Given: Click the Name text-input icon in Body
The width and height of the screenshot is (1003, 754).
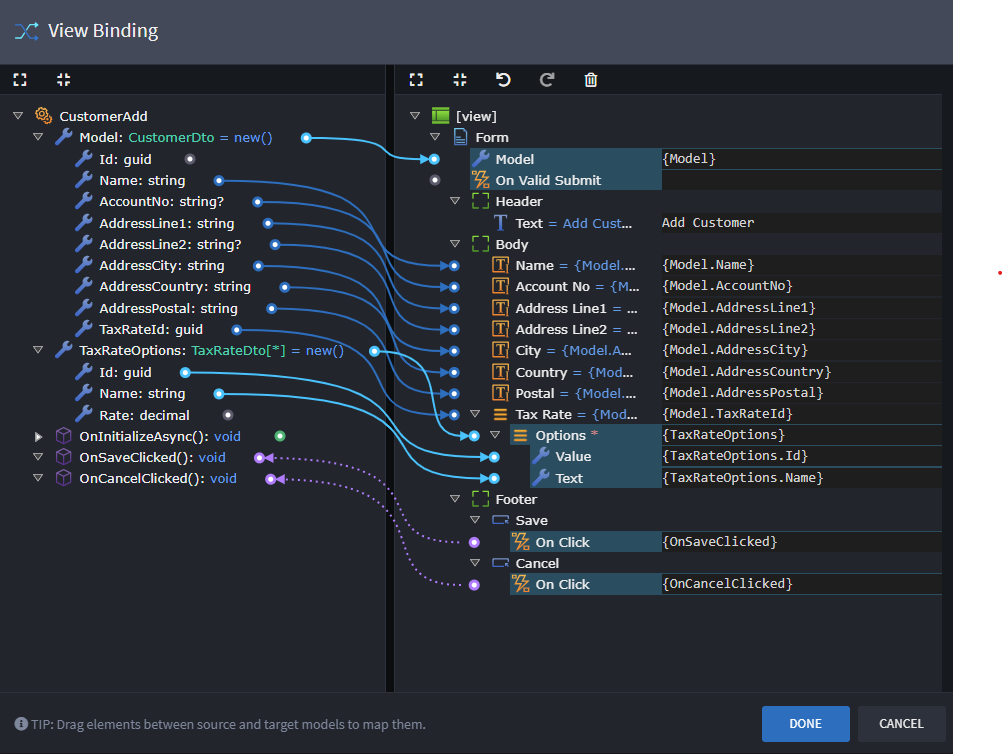Looking at the screenshot, I should 500,265.
